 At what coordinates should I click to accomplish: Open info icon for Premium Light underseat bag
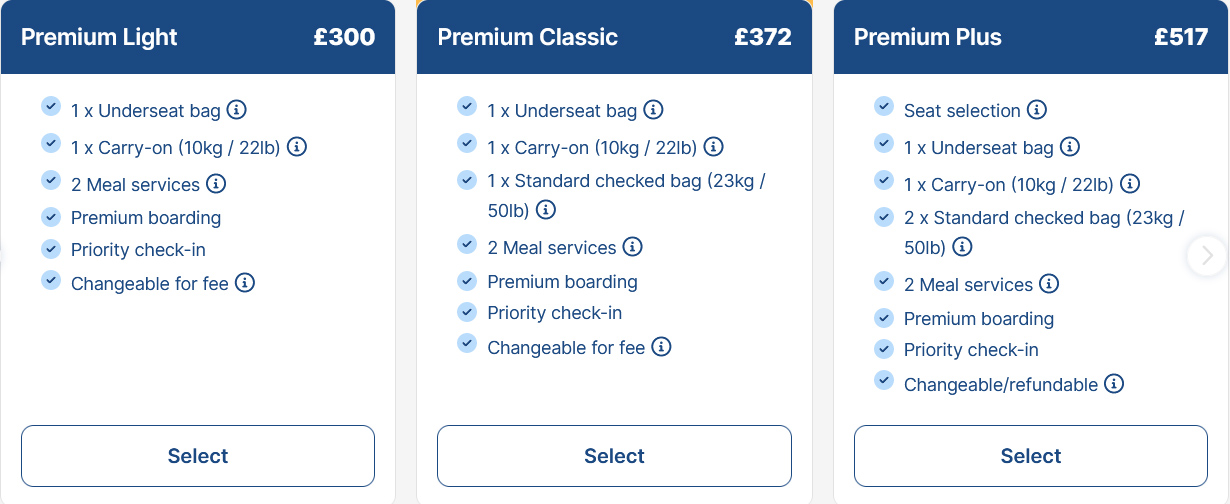[x=237, y=110]
